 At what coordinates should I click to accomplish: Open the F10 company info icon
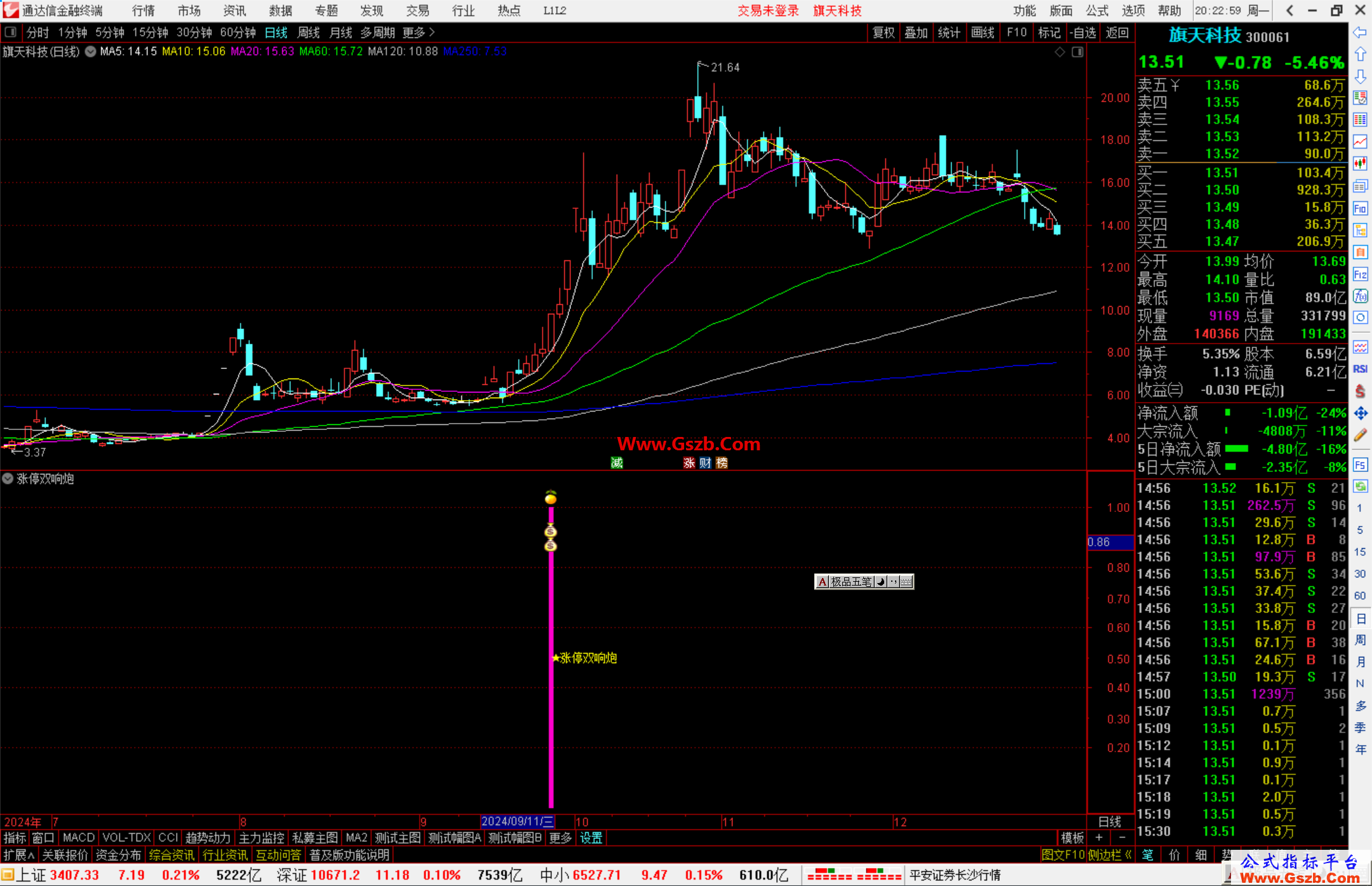point(1360,208)
